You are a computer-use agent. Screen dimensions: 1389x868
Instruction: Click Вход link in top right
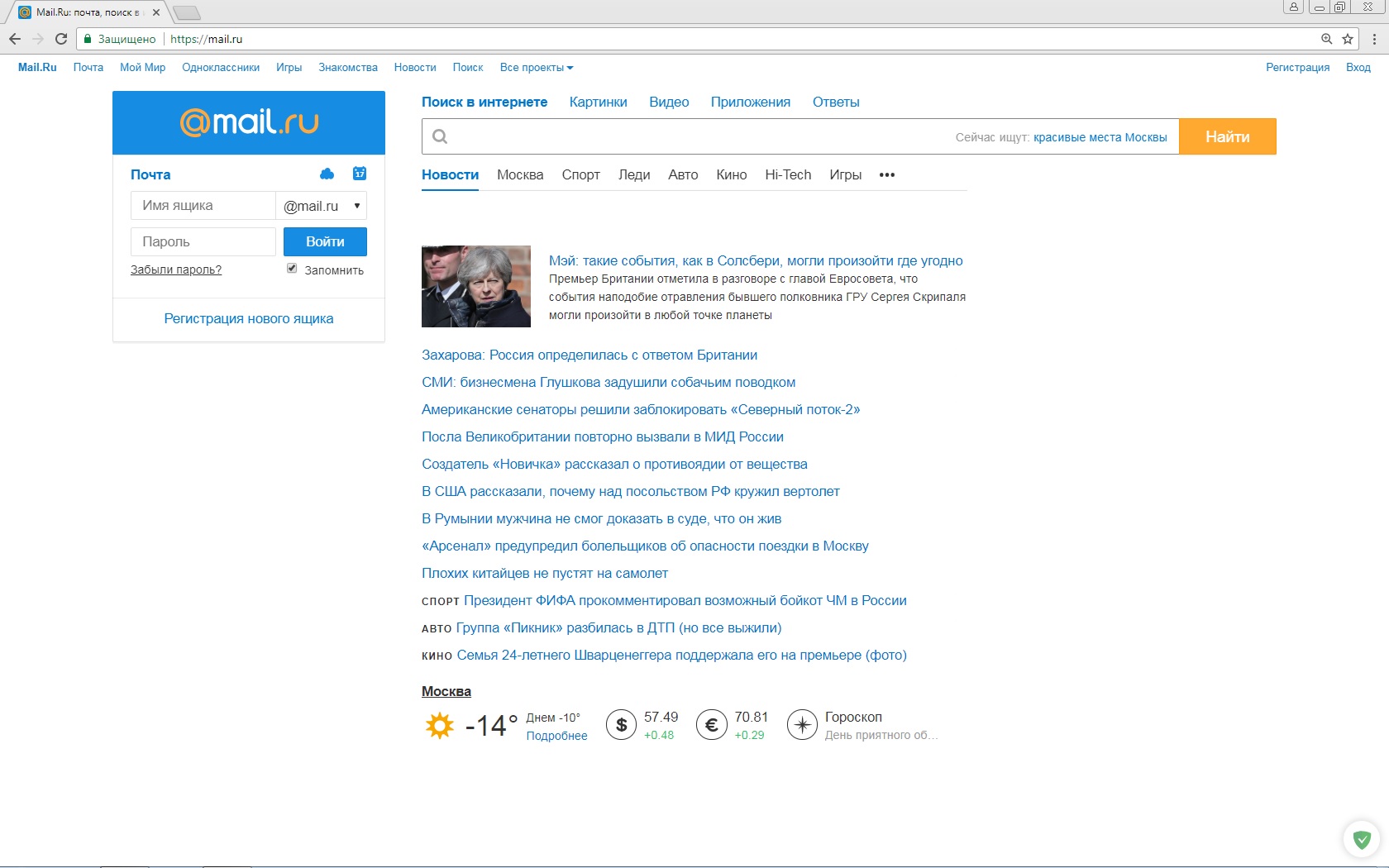[1358, 68]
